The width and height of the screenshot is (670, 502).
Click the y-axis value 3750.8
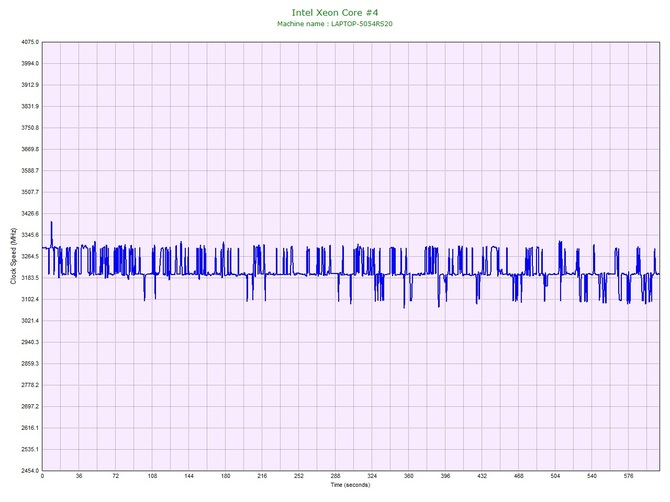click(30, 128)
